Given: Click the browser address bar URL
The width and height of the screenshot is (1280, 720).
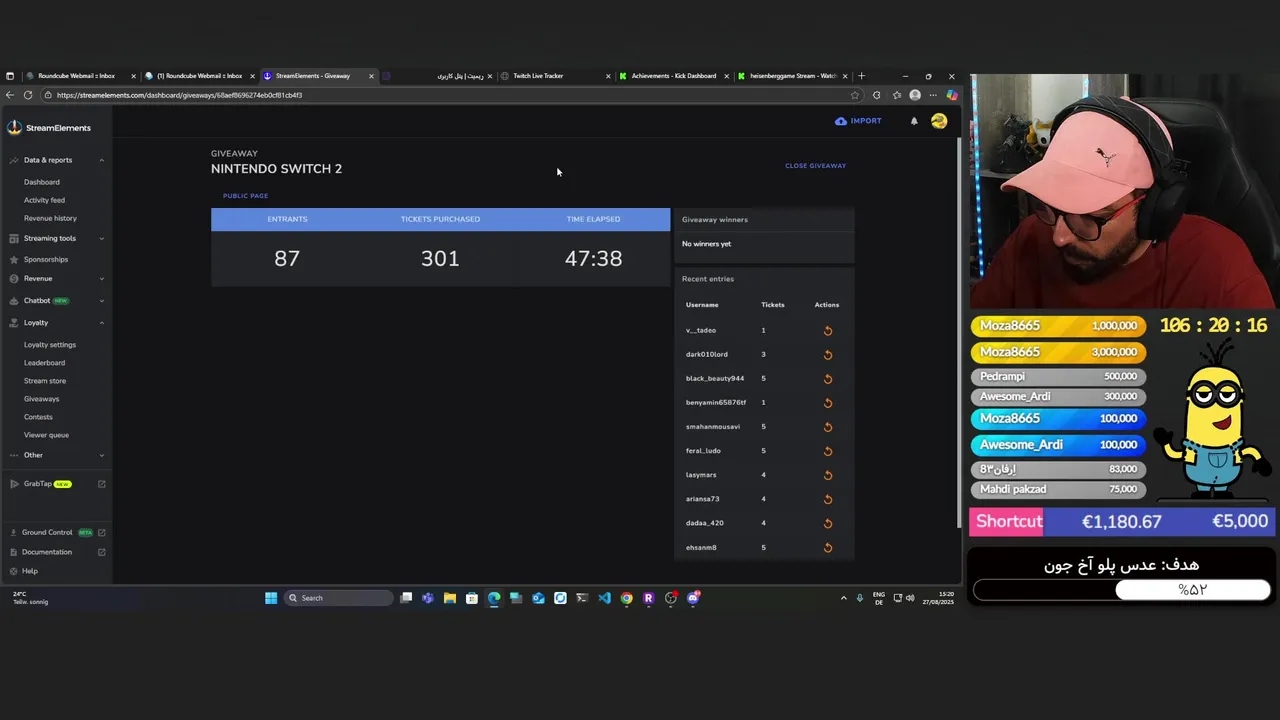Looking at the screenshot, I should (179, 95).
